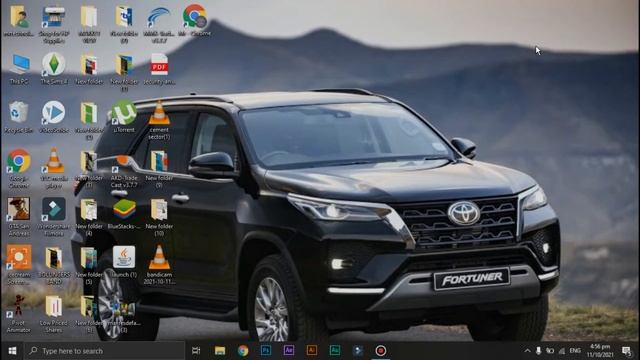Open Filmora from the taskbar
This screenshot has width=640, height=360.
[x=358, y=351]
